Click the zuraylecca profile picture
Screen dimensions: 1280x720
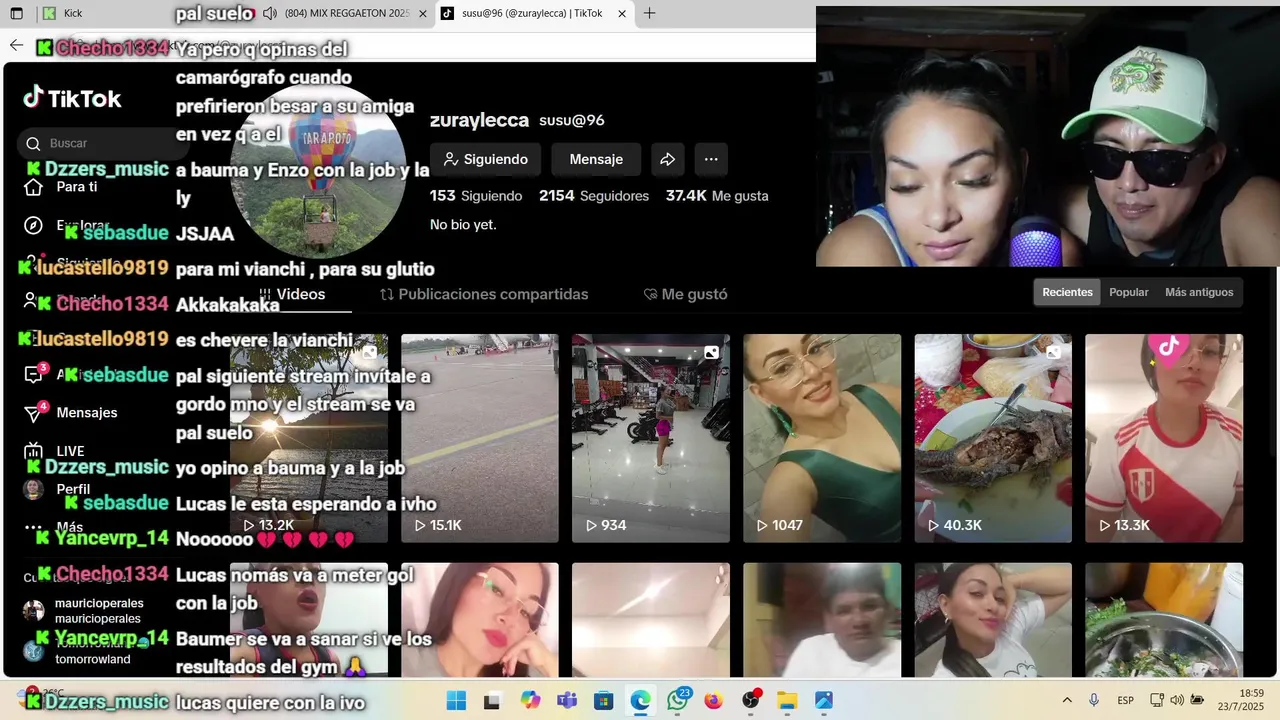coord(318,170)
